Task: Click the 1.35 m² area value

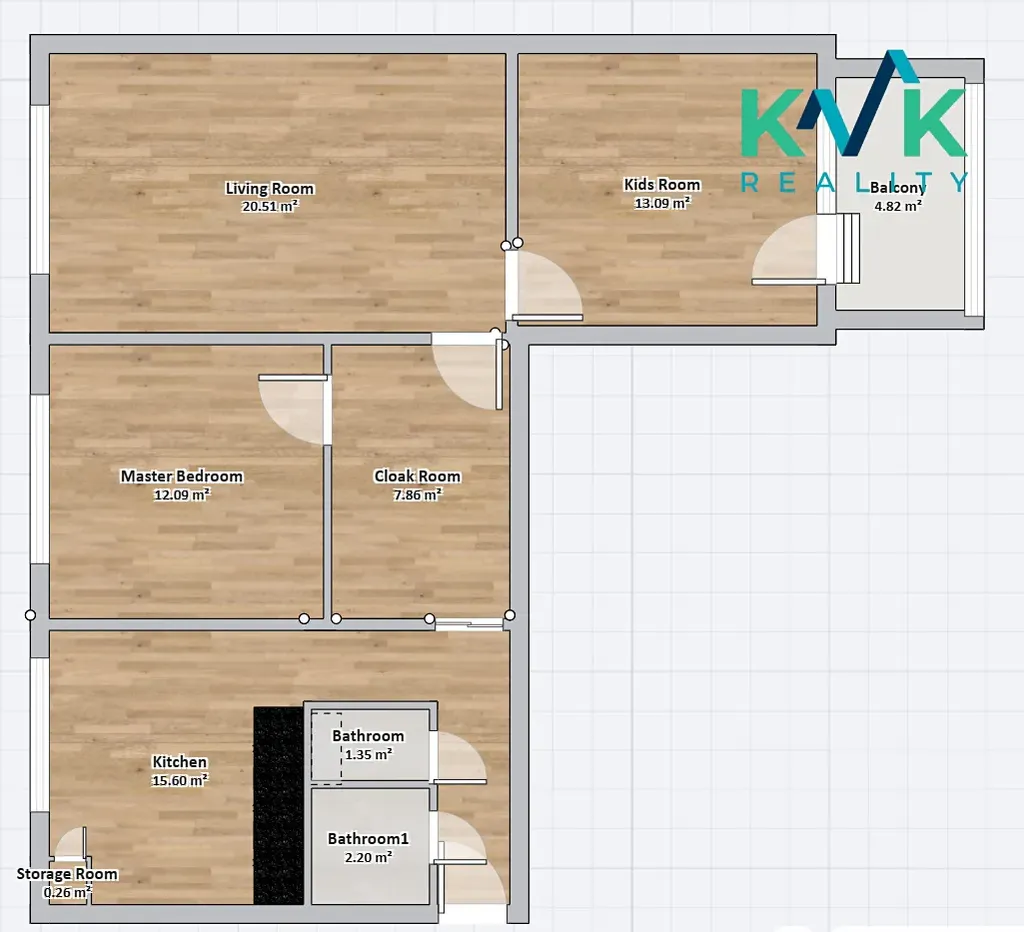Action: point(368,754)
